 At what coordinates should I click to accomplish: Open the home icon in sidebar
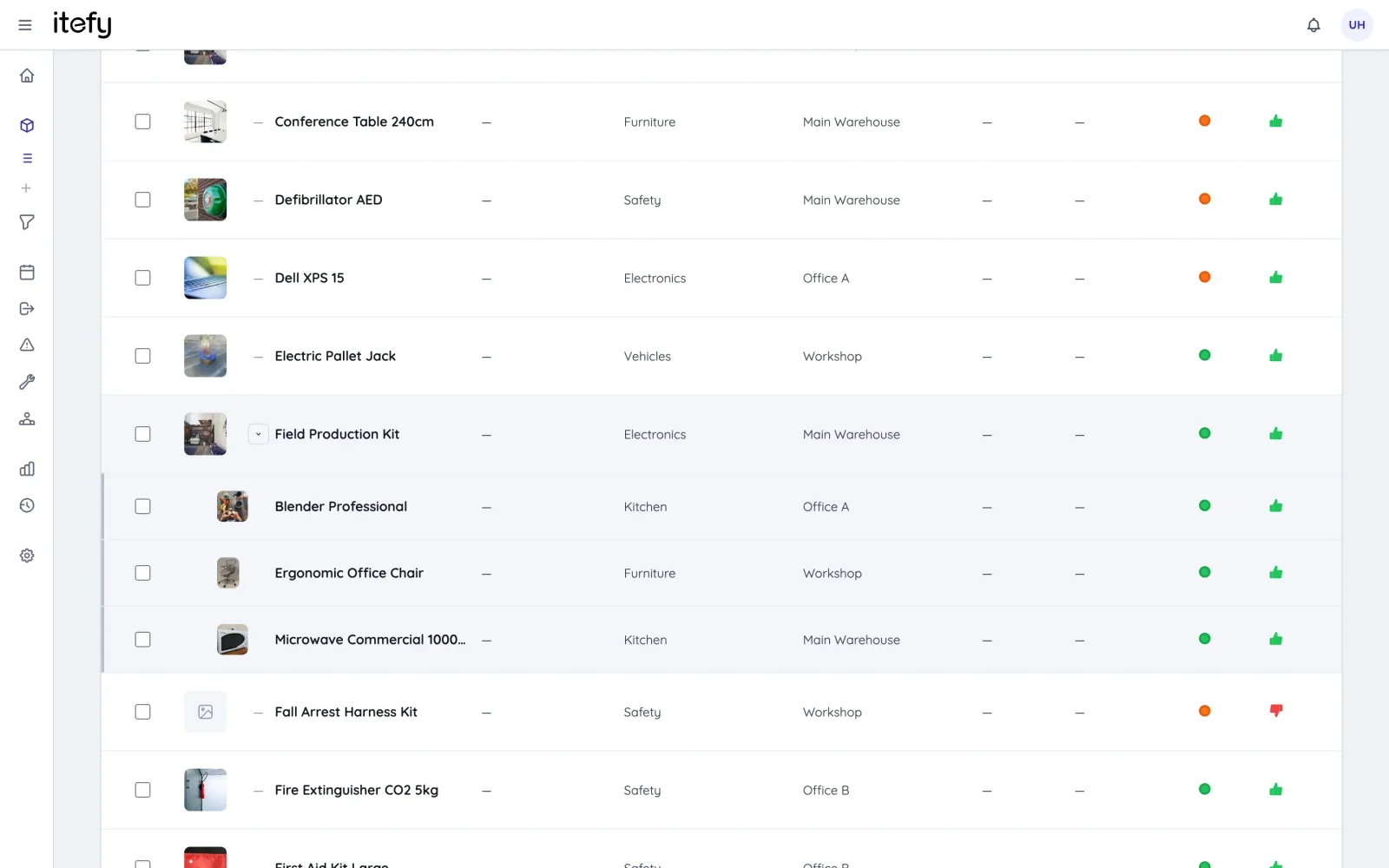point(27,76)
